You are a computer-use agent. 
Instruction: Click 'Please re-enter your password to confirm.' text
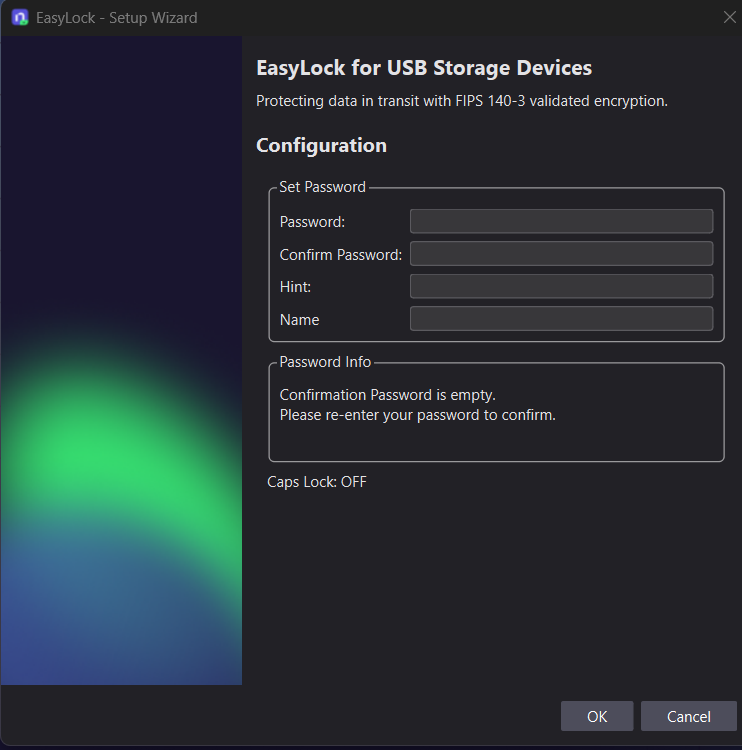417,415
